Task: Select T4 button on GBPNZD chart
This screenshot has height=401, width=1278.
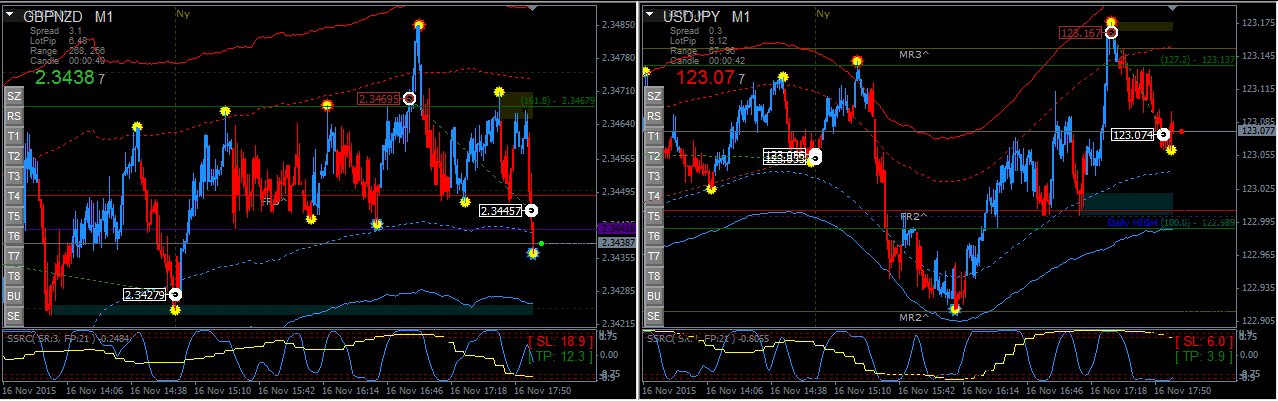Action: 14,196
